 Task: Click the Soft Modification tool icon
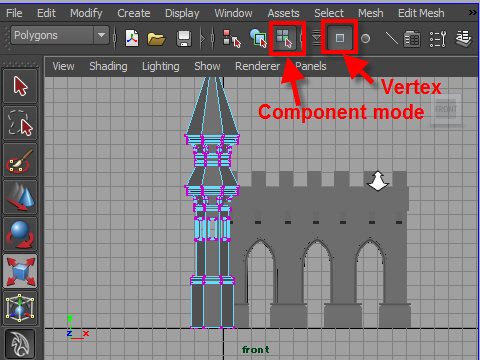point(20,344)
